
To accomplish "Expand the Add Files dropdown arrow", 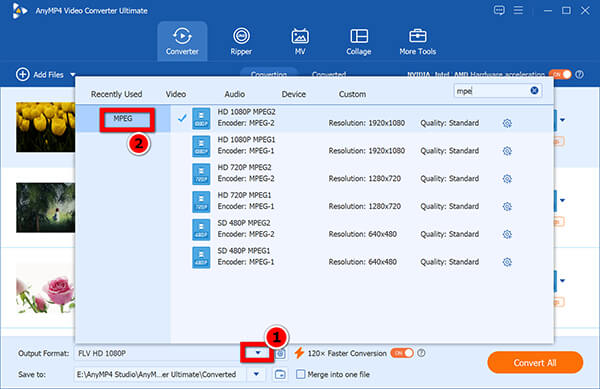I will tap(73, 75).
